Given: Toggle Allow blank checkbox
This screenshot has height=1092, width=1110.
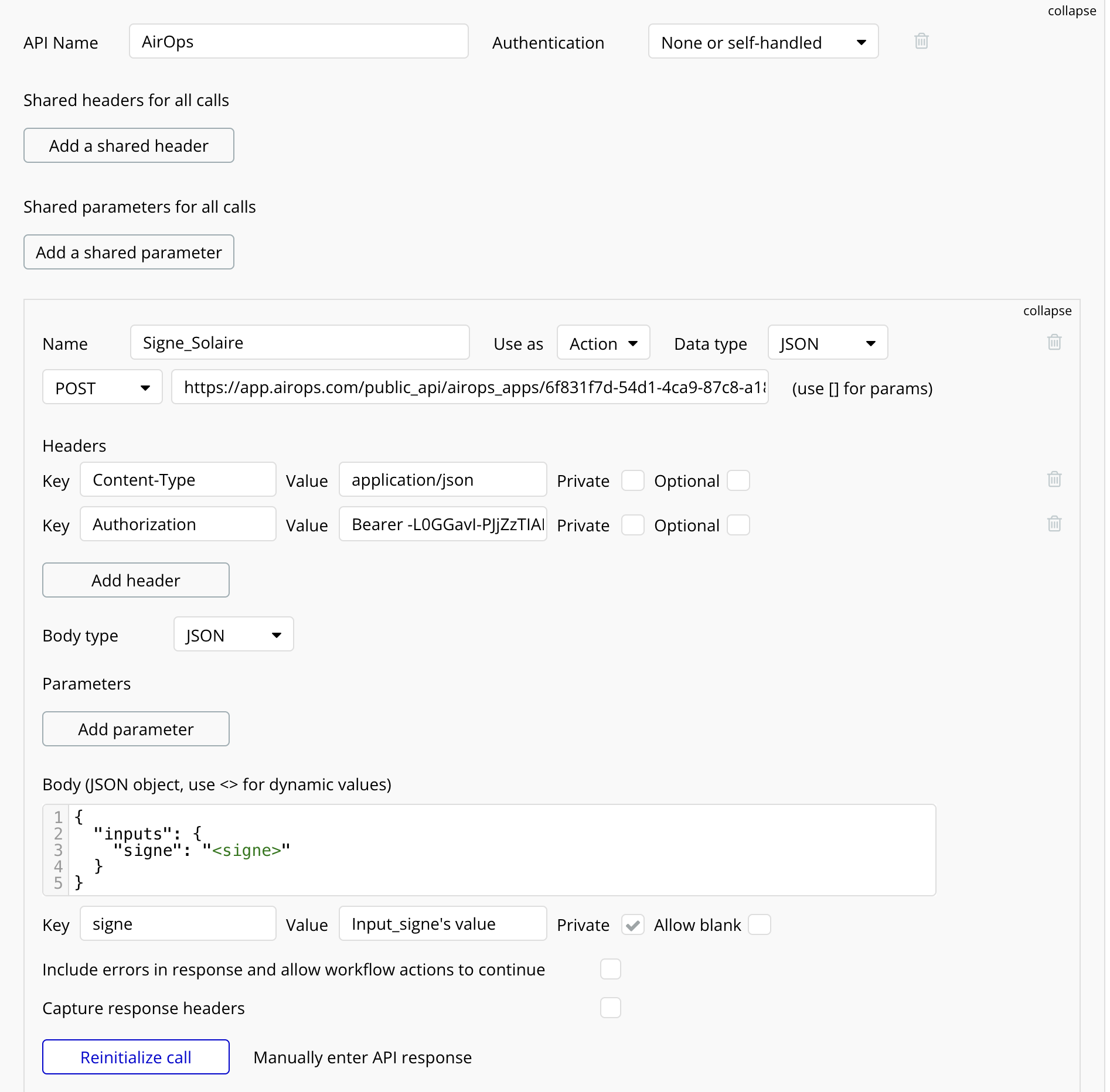Looking at the screenshot, I should pos(759,925).
